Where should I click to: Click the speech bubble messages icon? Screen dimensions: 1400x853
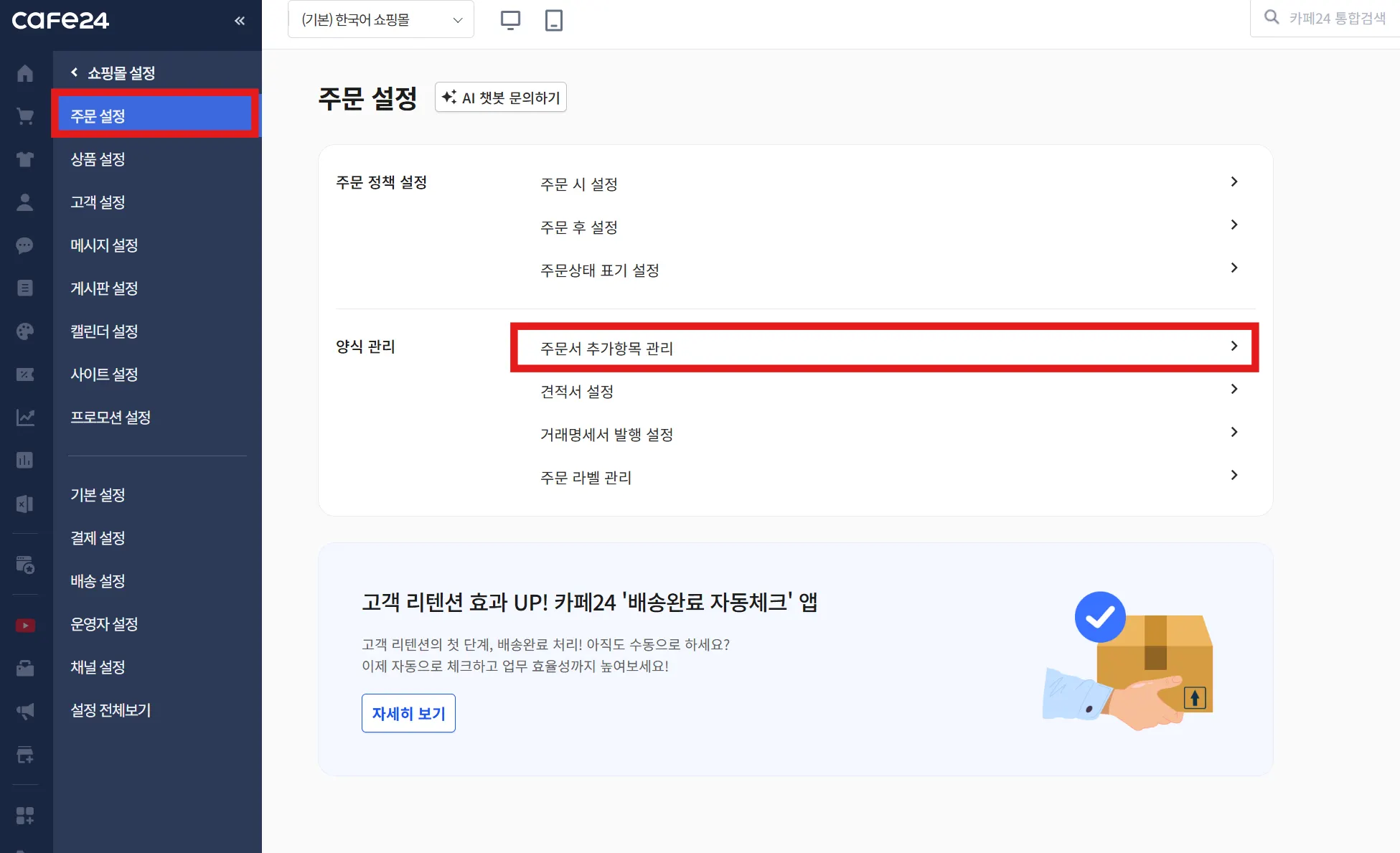pos(25,245)
